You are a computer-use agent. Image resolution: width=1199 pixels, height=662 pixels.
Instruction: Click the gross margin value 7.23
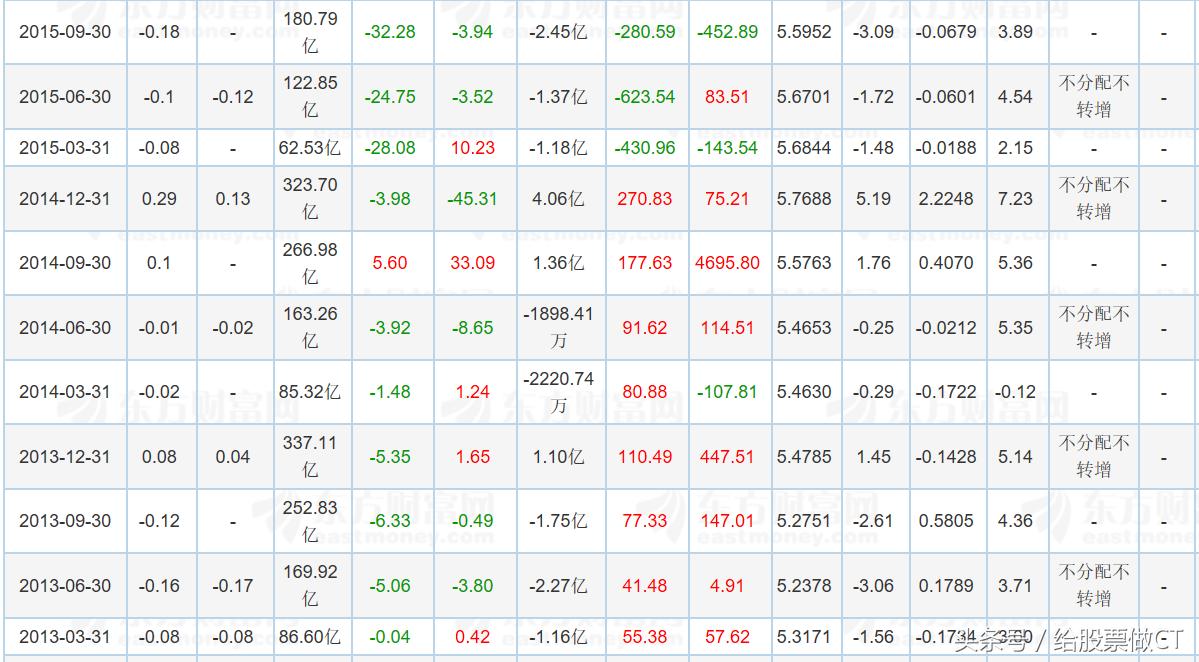click(x=1015, y=199)
